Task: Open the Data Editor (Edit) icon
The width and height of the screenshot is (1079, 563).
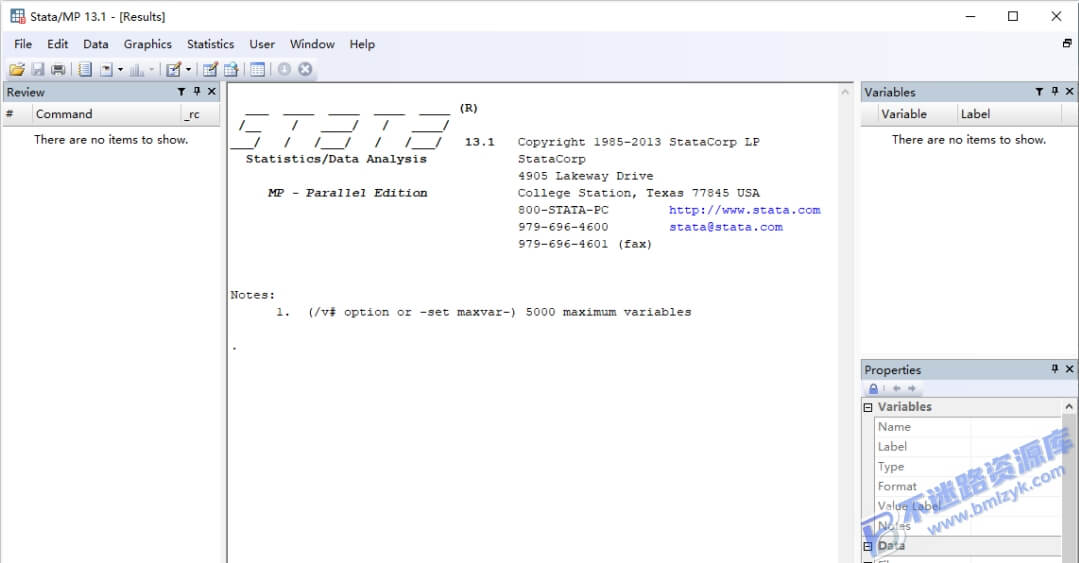Action: [x=211, y=70]
